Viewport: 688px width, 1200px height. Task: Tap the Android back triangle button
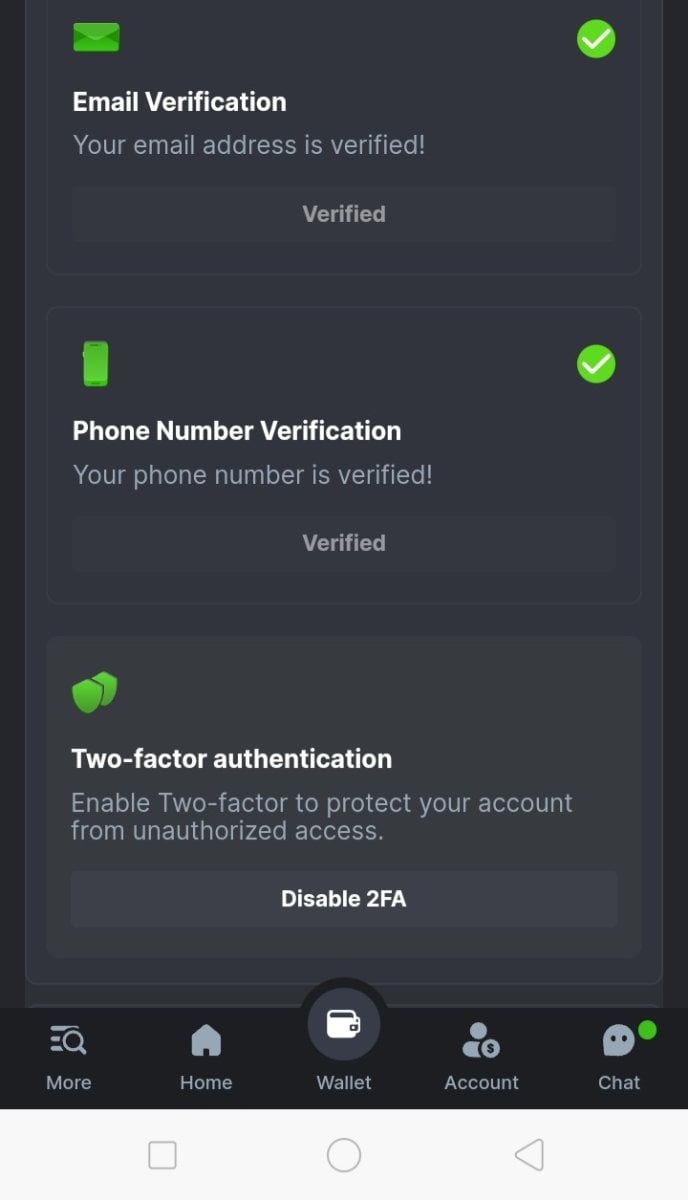pos(528,1155)
